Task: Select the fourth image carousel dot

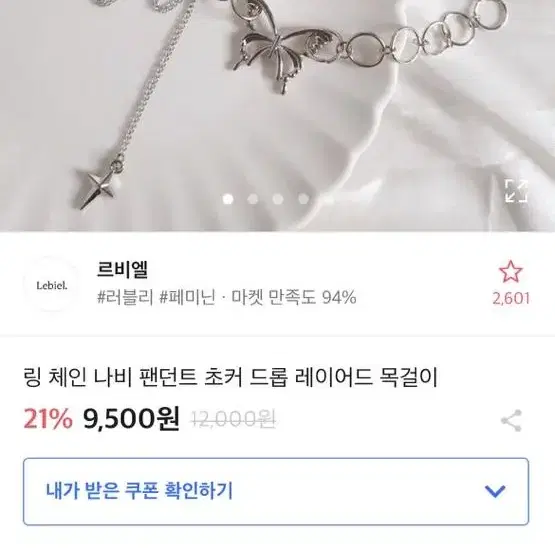Action: pyautogui.click(x=303, y=199)
